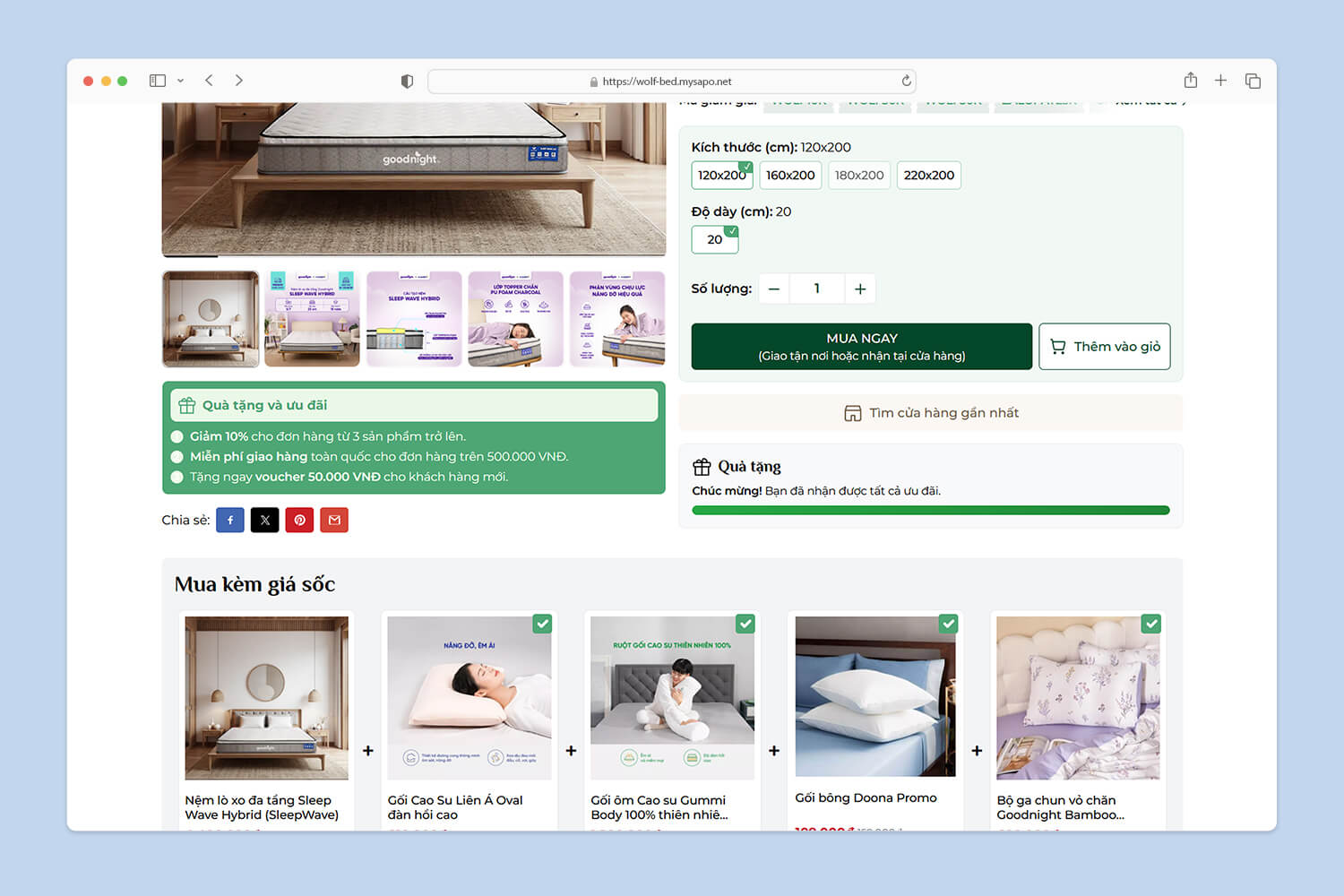
Task: Share the product on Pinterest
Action: coord(299,520)
